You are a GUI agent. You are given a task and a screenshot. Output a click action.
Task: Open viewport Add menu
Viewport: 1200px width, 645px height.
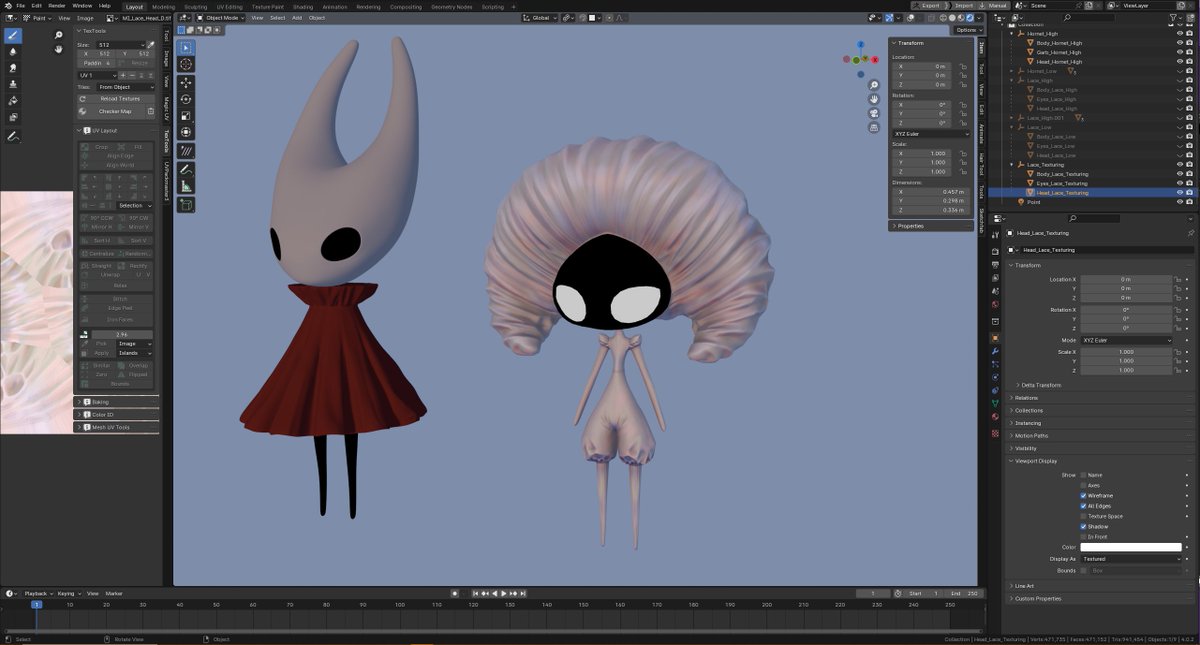pyautogui.click(x=299, y=18)
